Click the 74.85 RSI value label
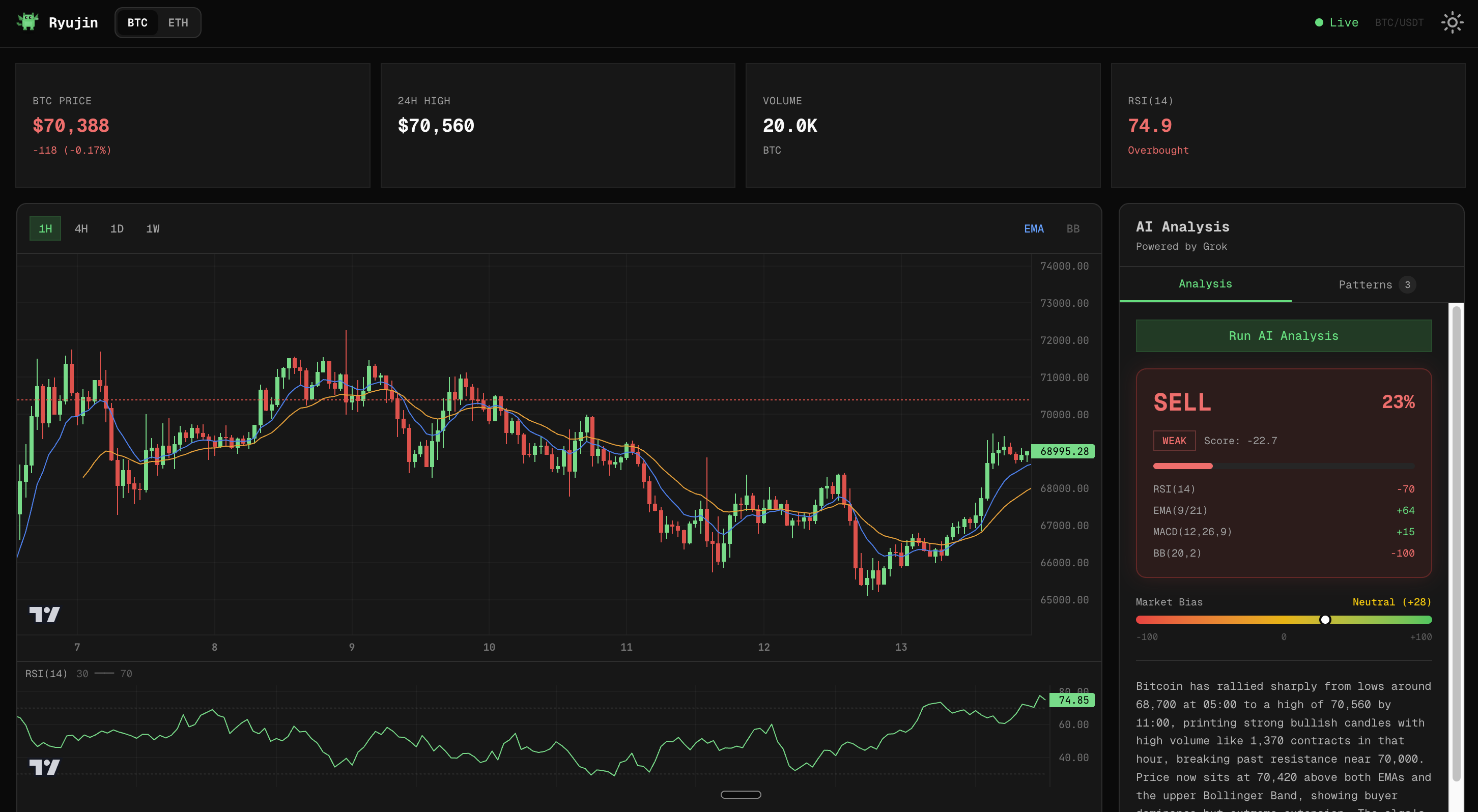Viewport: 1478px width, 812px height. point(1072,700)
